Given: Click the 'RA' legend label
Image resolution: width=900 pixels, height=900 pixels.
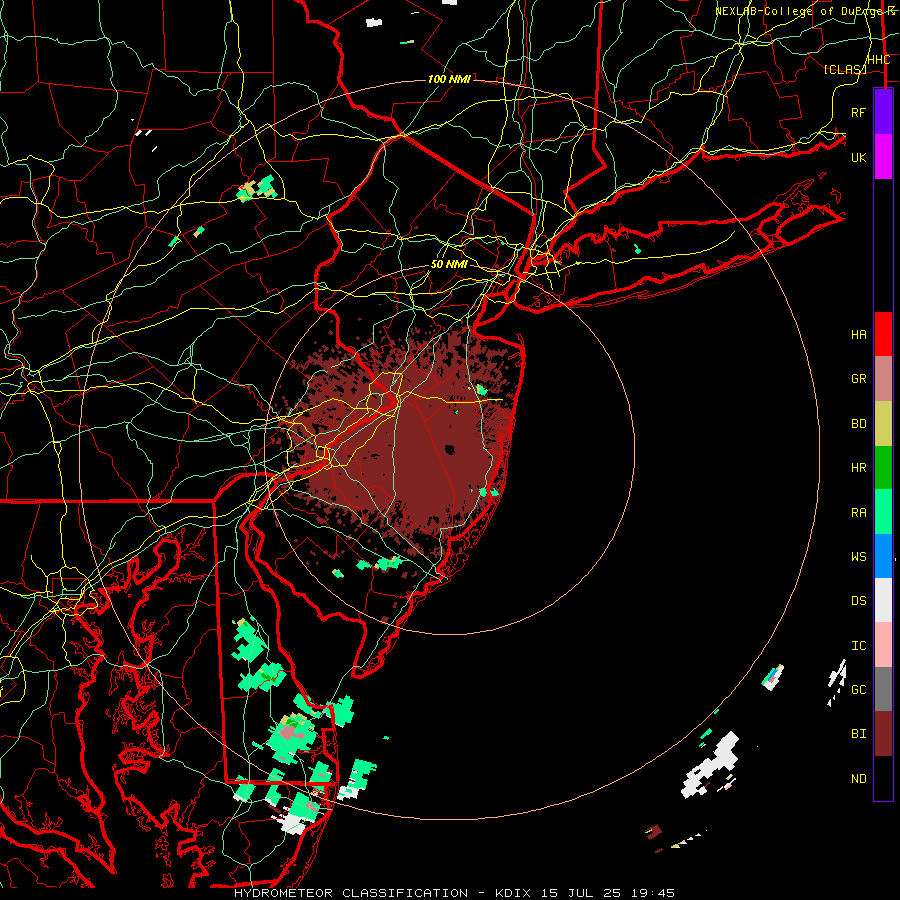Looking at the screenshot, I should [859, 513].
